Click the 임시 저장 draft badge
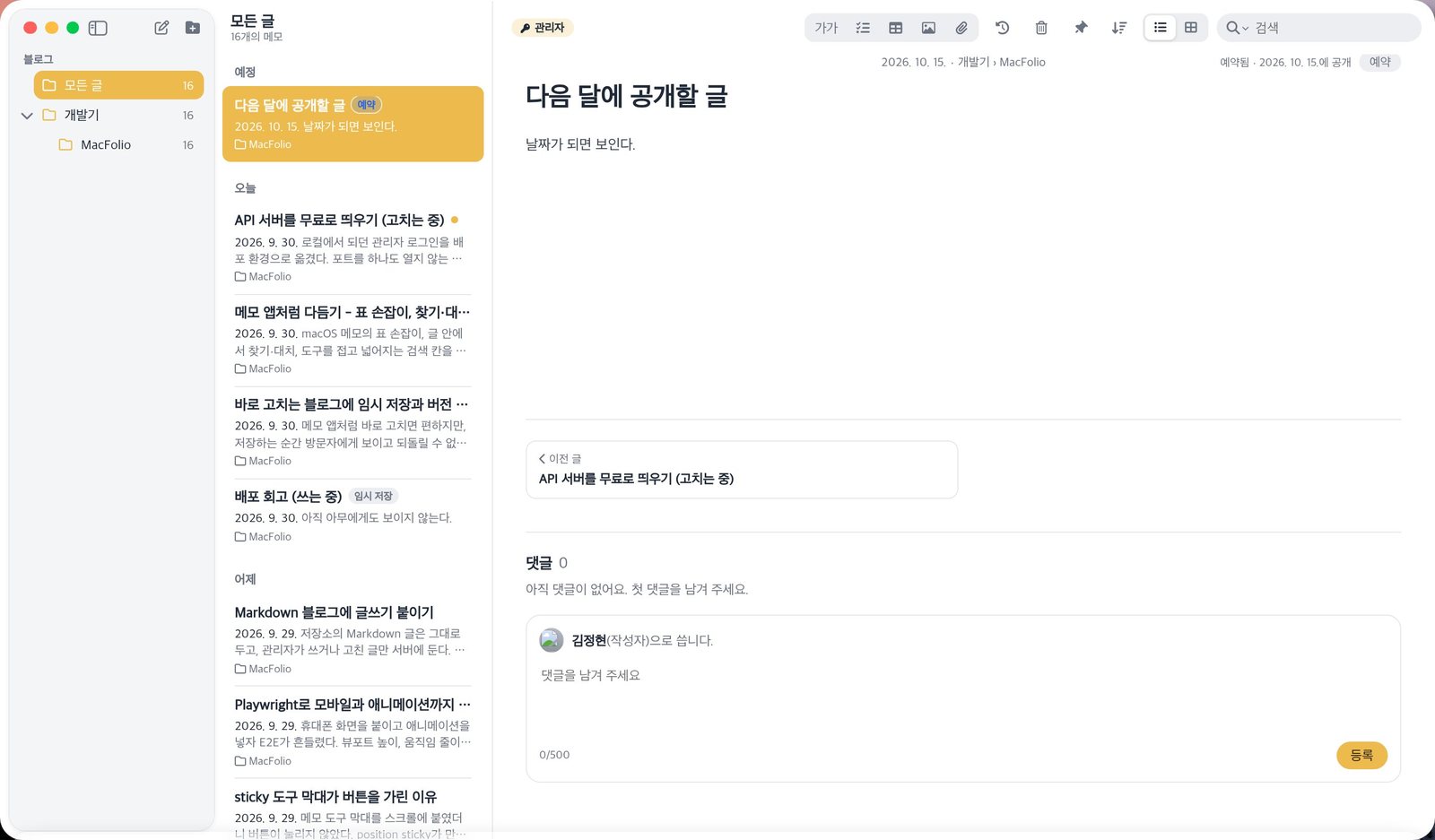 tap(373, 496)
